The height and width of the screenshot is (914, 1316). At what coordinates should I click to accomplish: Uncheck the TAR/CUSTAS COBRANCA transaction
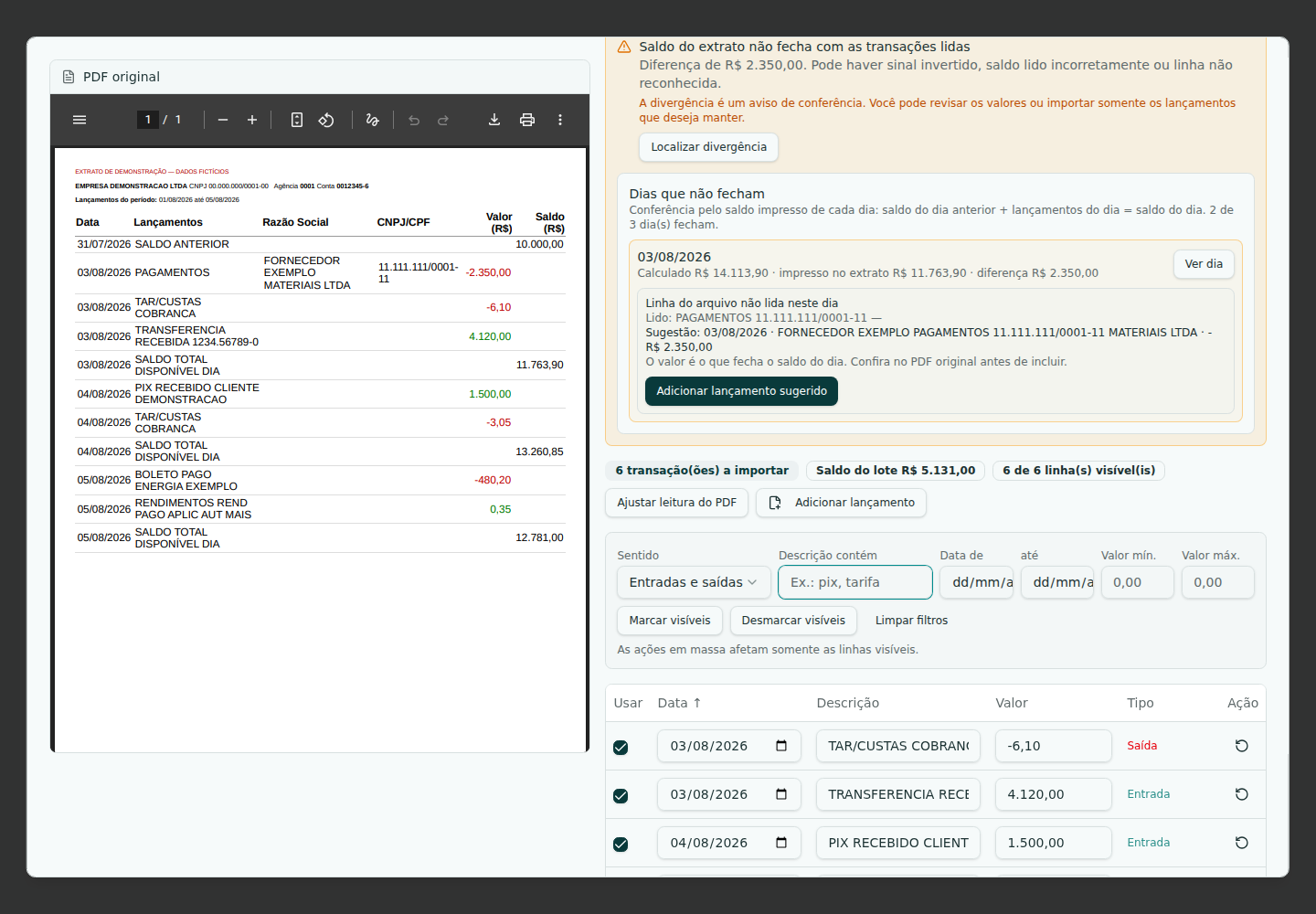[621, 748]
